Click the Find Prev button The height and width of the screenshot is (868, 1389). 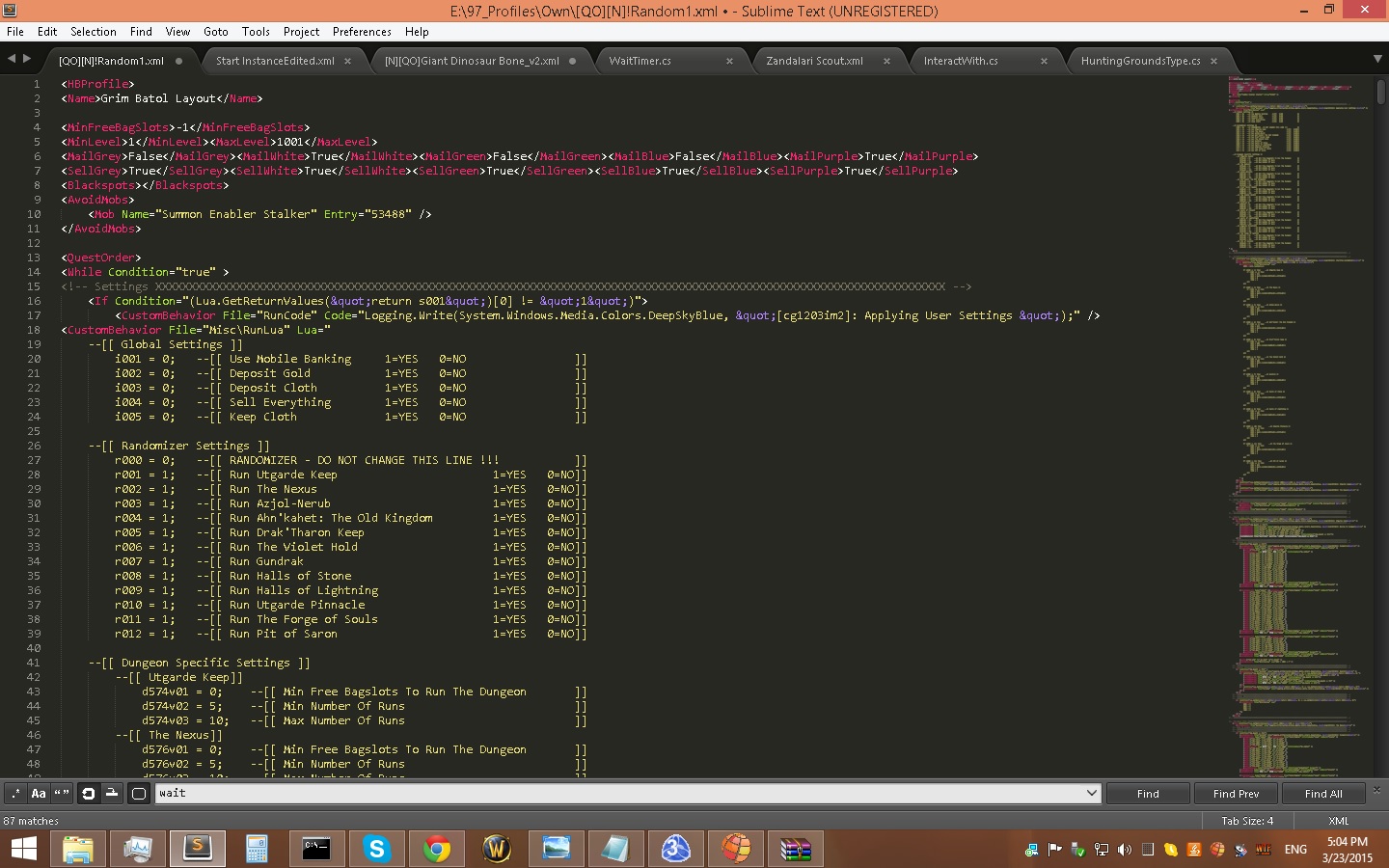pos(1236,793)
